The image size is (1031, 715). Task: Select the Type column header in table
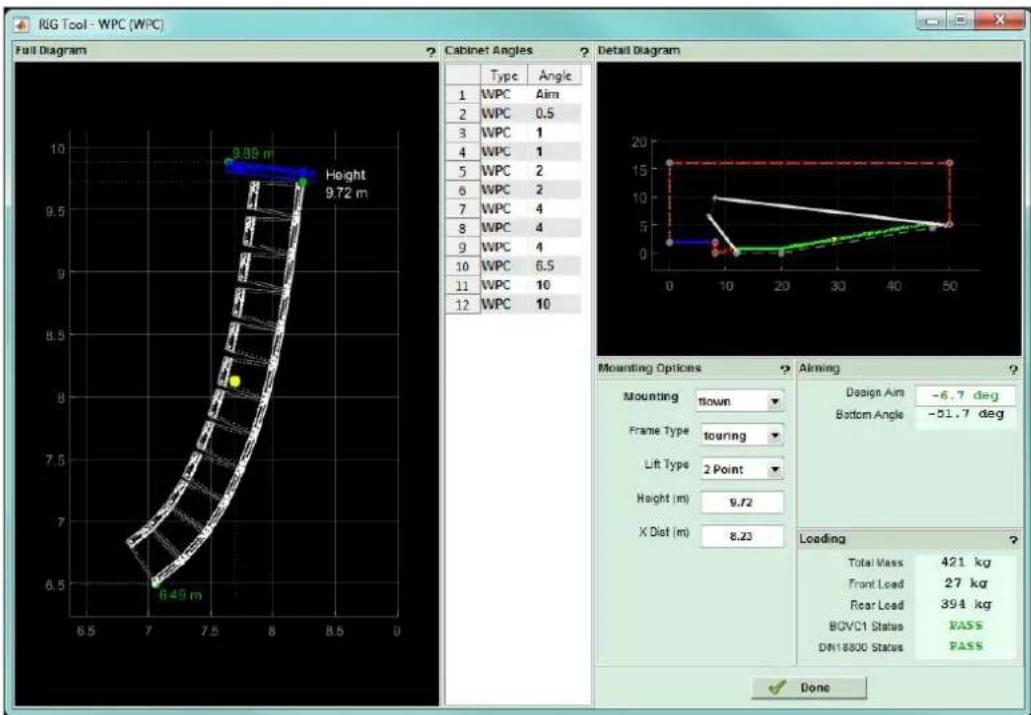click(x=504, y=76)
